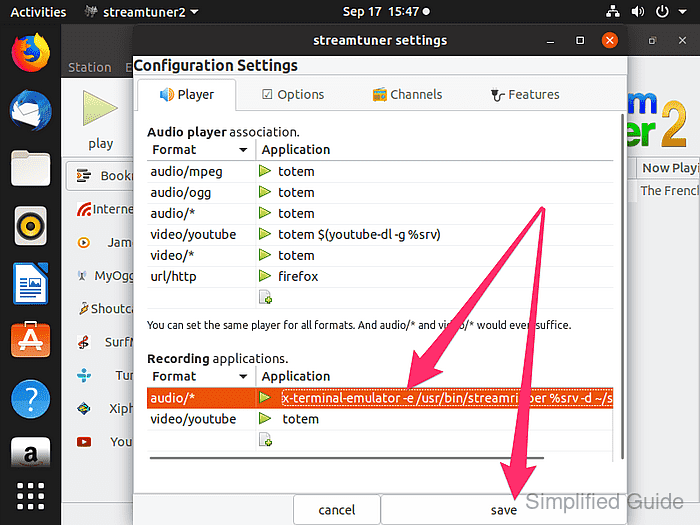Click the play arrow in the audio/mpeg row
Image resolution: width=700 pixels, height=525 pixels.
click(265, 171)
